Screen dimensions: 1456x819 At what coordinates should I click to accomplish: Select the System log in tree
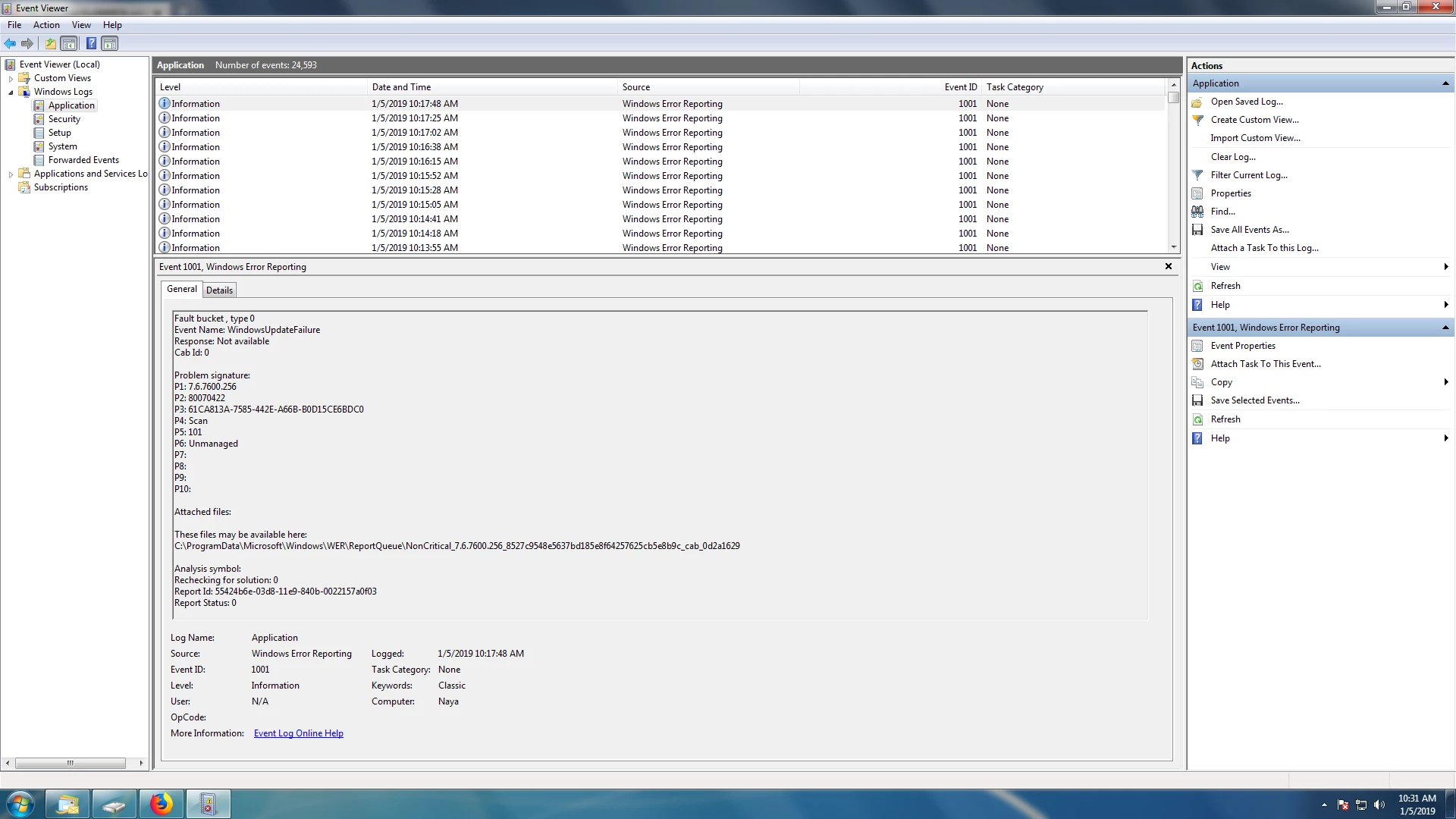click(x=62, y=146)
